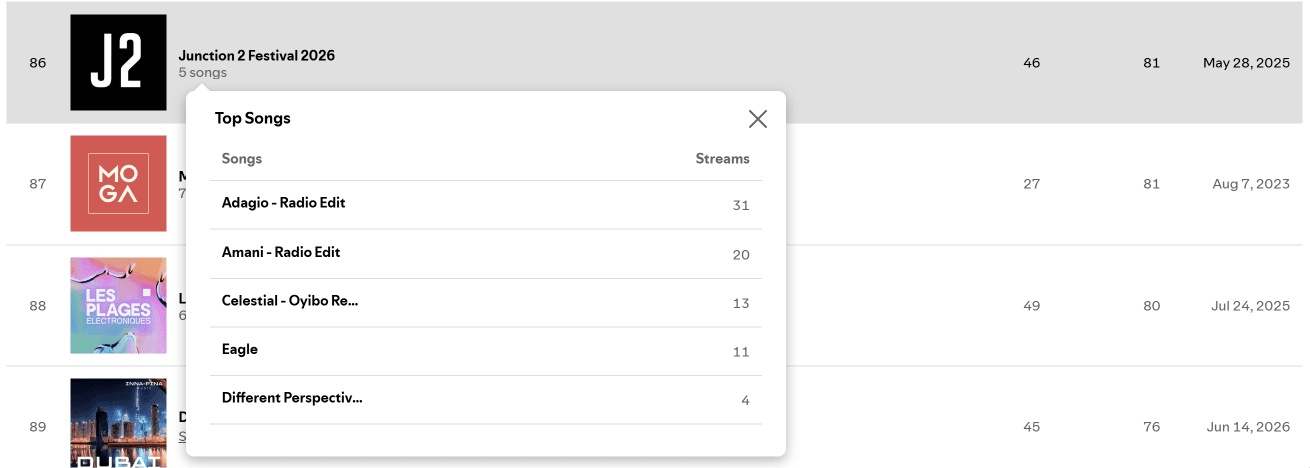The image size is (1310, 468).
Task: Select the Adagio - Radio Edit song row
Action: [486, 204]
